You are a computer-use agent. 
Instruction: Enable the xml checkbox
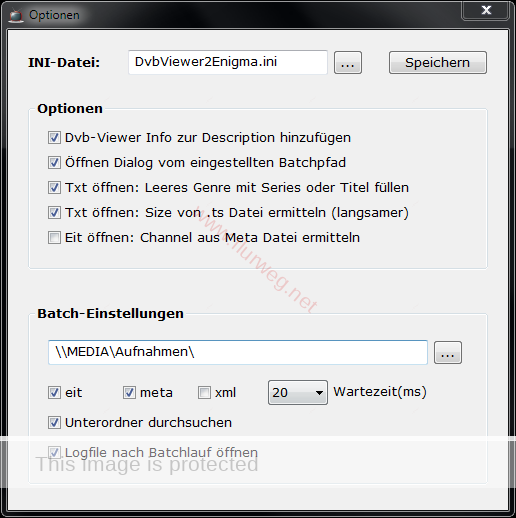204,392
